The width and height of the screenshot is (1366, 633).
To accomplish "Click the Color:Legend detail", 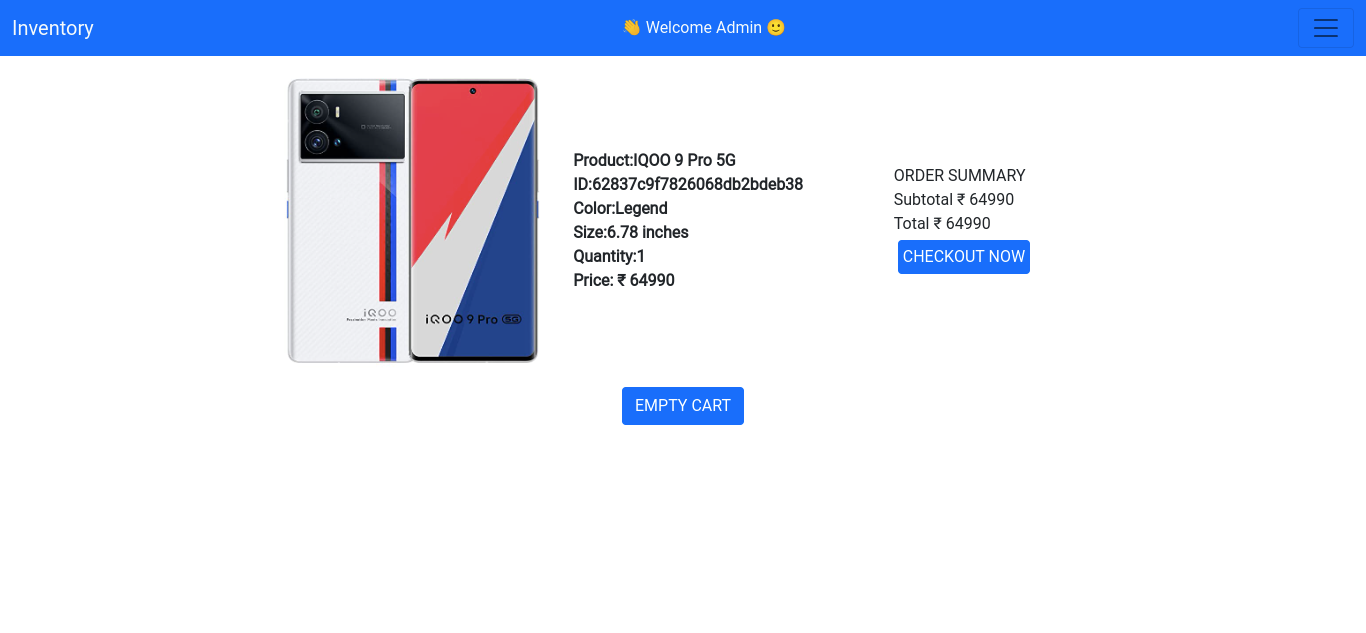I will coord(620,208).
